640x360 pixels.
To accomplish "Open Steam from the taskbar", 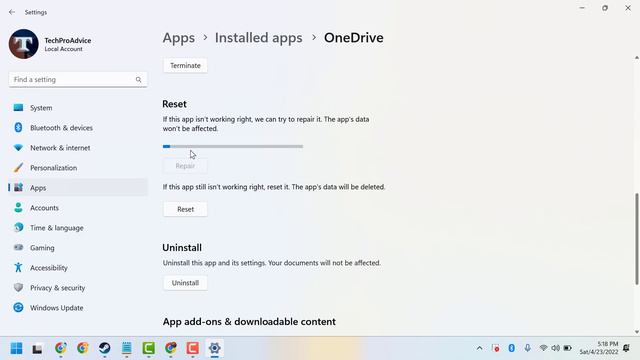I will [104, 348].
